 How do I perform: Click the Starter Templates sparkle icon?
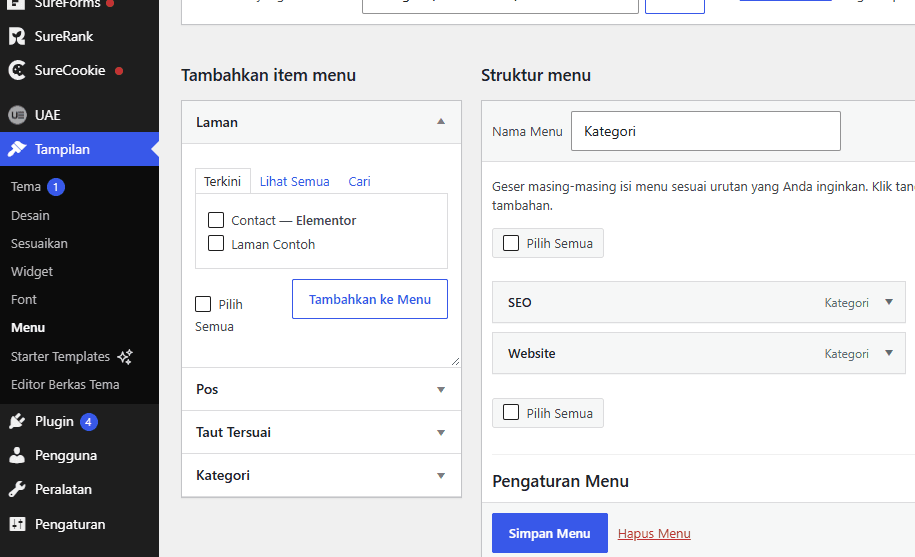coord(125,356)
